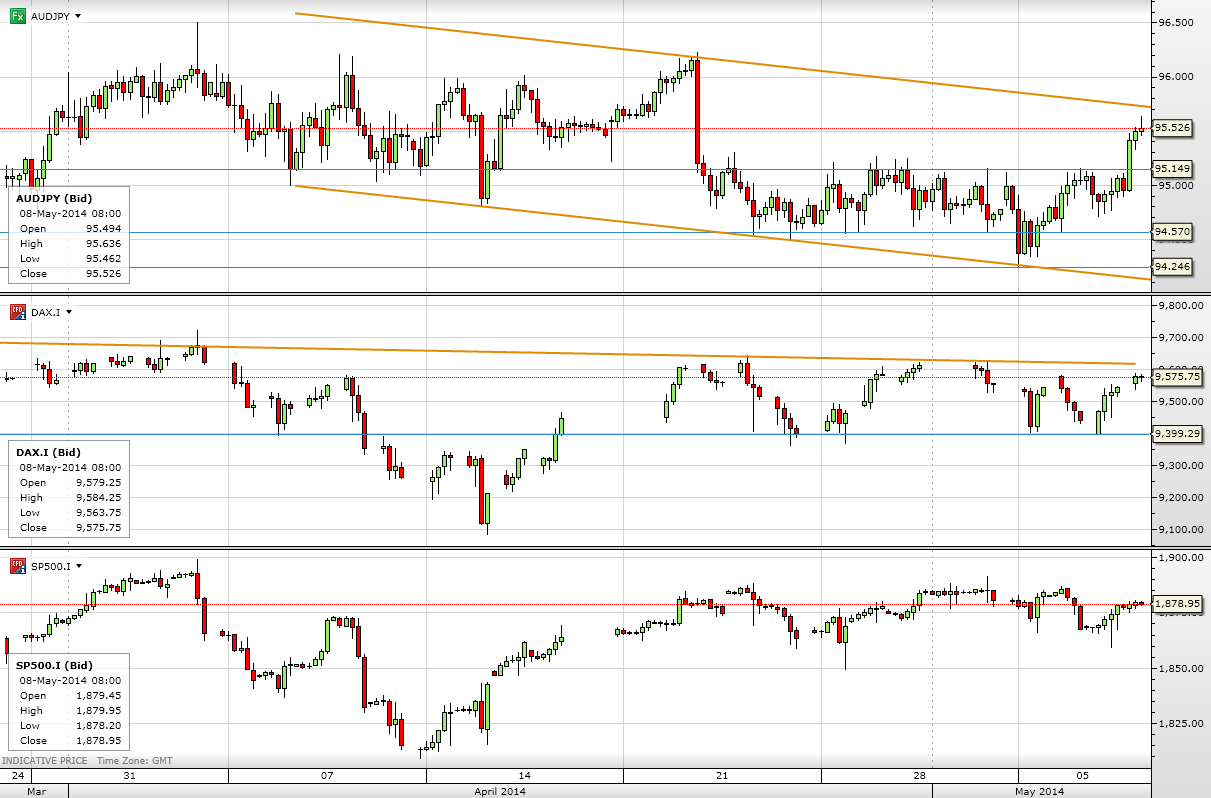Click Open value 95.494 in AUDJPY box

102,228
